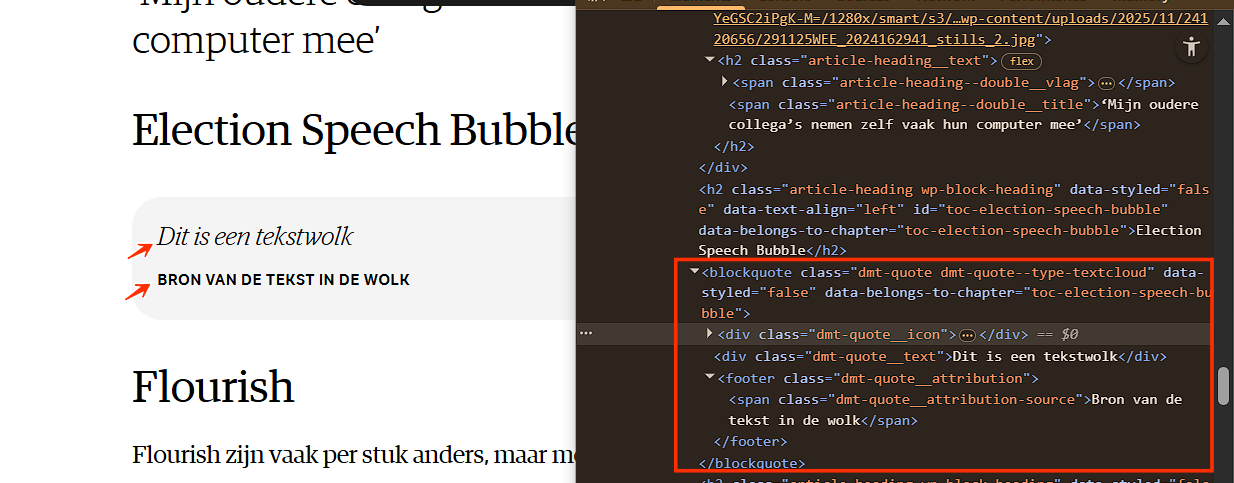Click ellipsis badge in article-heading--double__vlag span
Viewport: 1234px width, 483px height.
[1106, 83]
